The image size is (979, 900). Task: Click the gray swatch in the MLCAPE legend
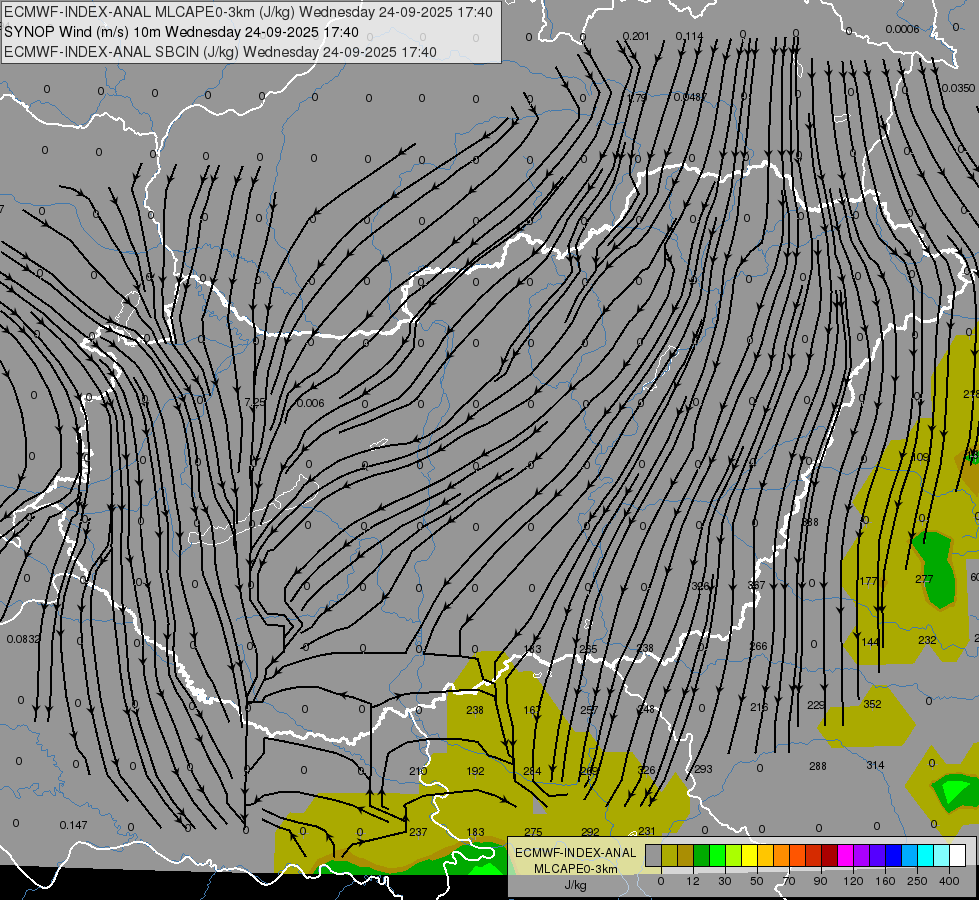(x=654, y=856)
